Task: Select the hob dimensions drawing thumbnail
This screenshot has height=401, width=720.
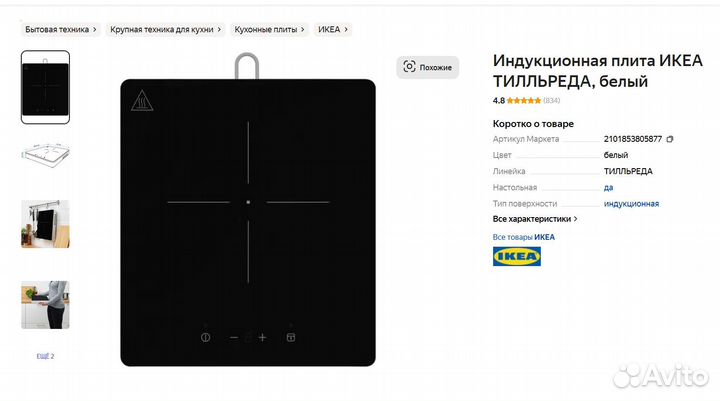Action: (x=45, y=153)
